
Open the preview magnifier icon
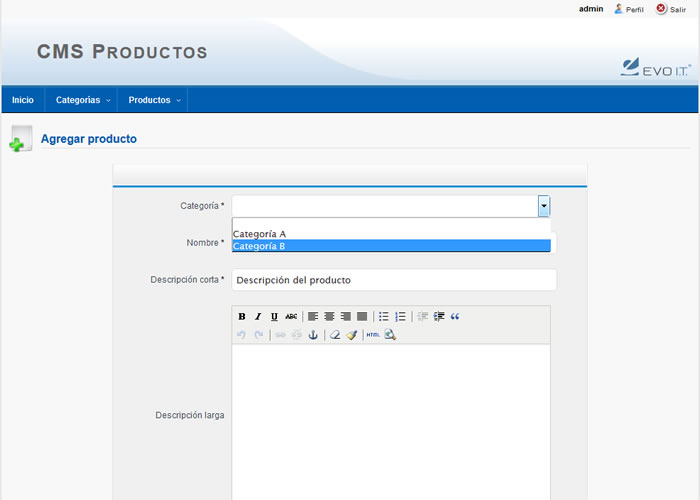click(390, 334)
